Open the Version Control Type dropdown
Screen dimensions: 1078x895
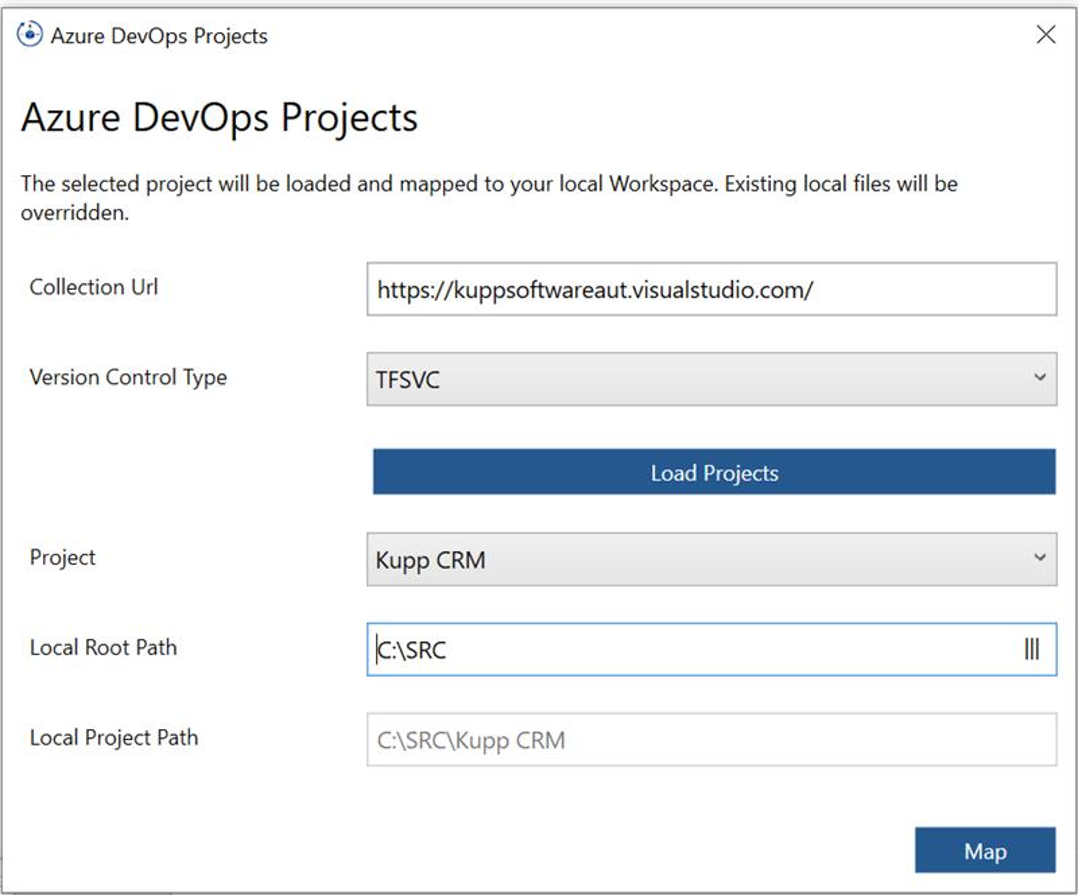(x=712, y=379)
